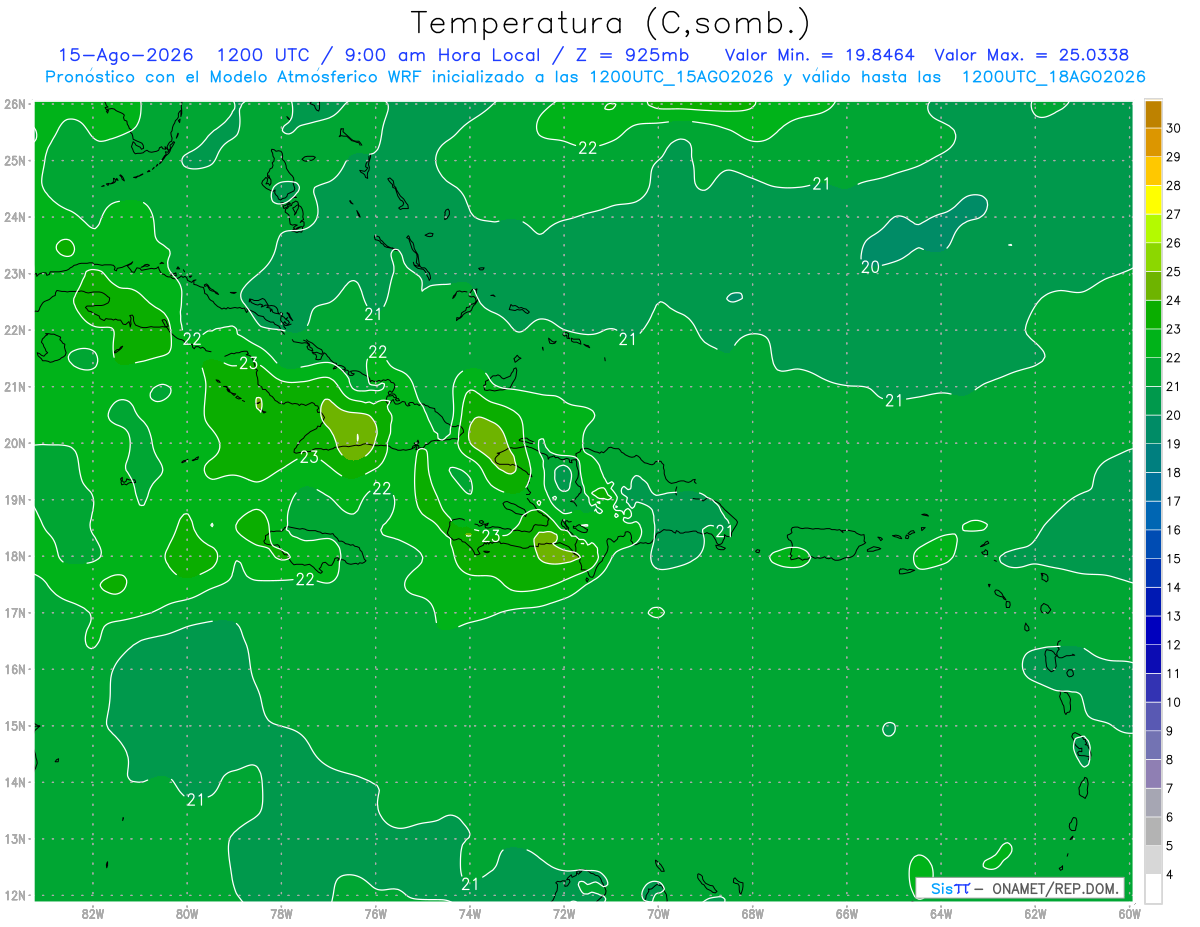Click the legend value '30'

[x=1173, y=128]
